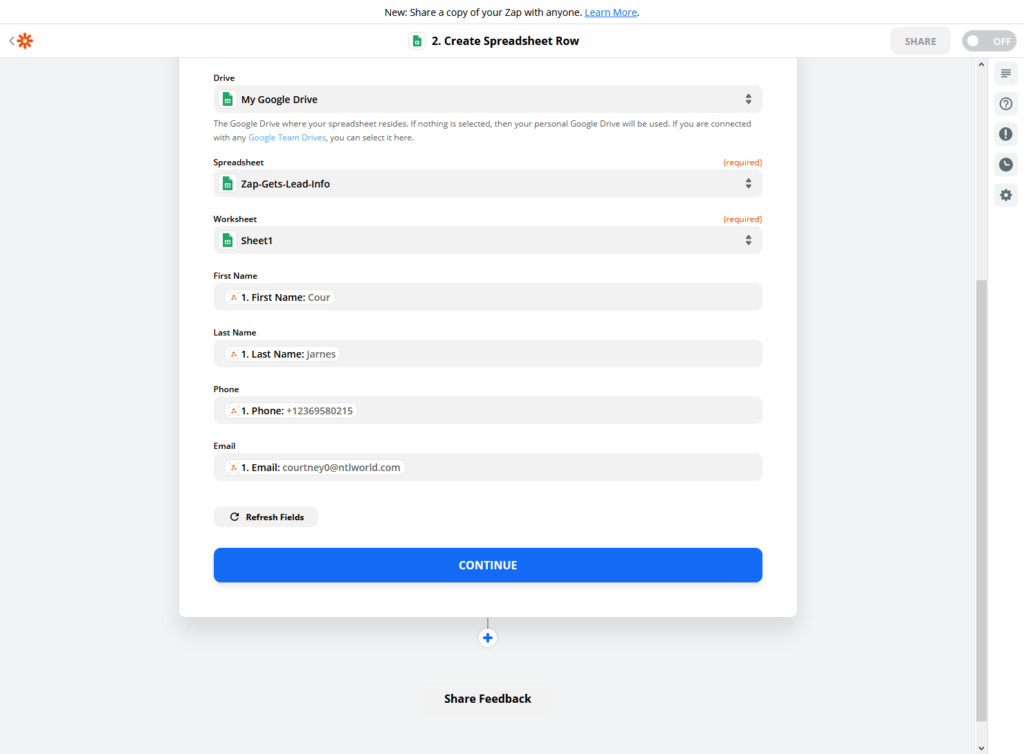Click the blue CONTINUE button
Screen dimensions: 1024x754
click(x=487, y=565)
